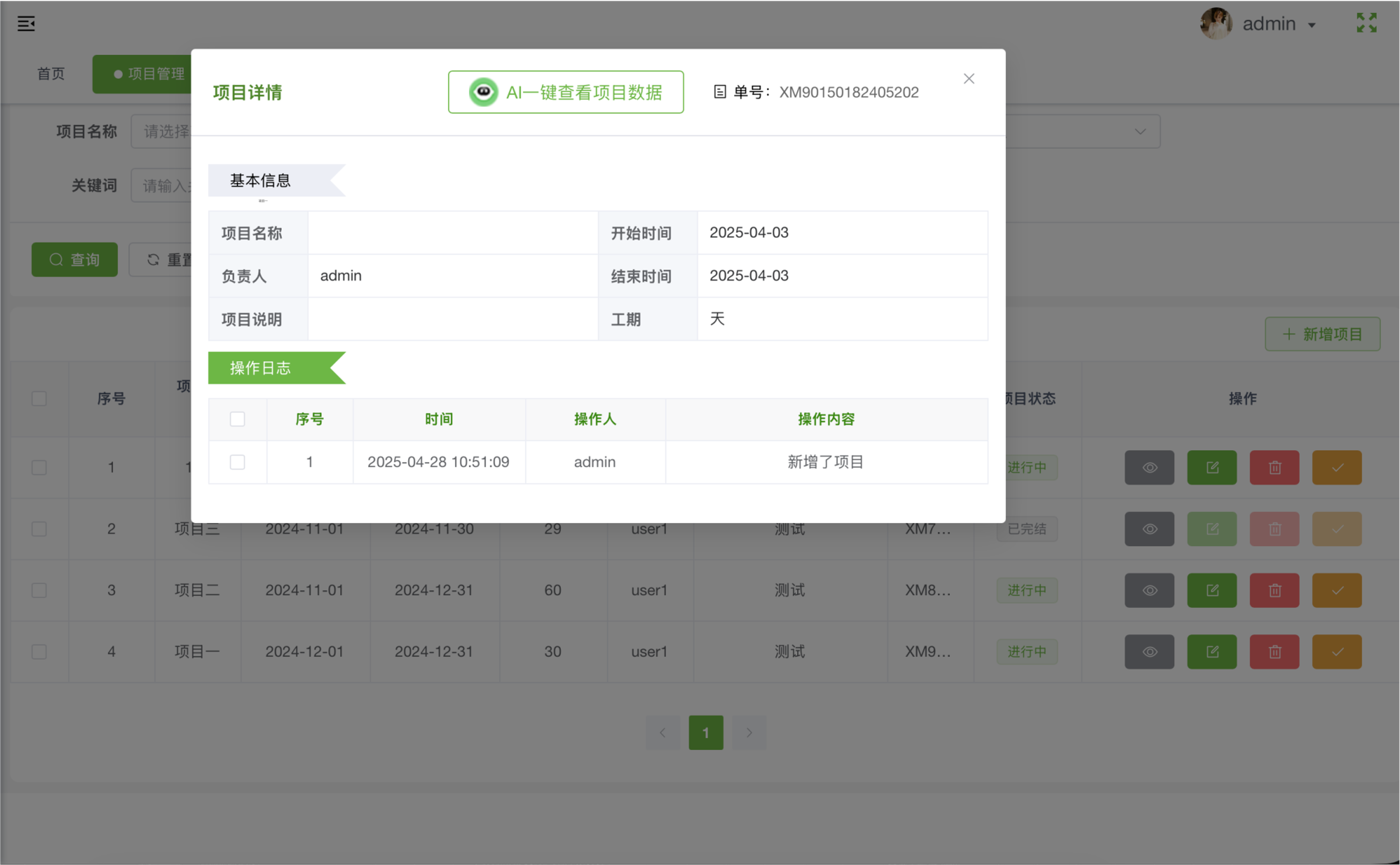The width and height of the screenshot is (1400, 865).
Task: Click the AI robot icon in dialog header
Action: (x=482, y=91)
